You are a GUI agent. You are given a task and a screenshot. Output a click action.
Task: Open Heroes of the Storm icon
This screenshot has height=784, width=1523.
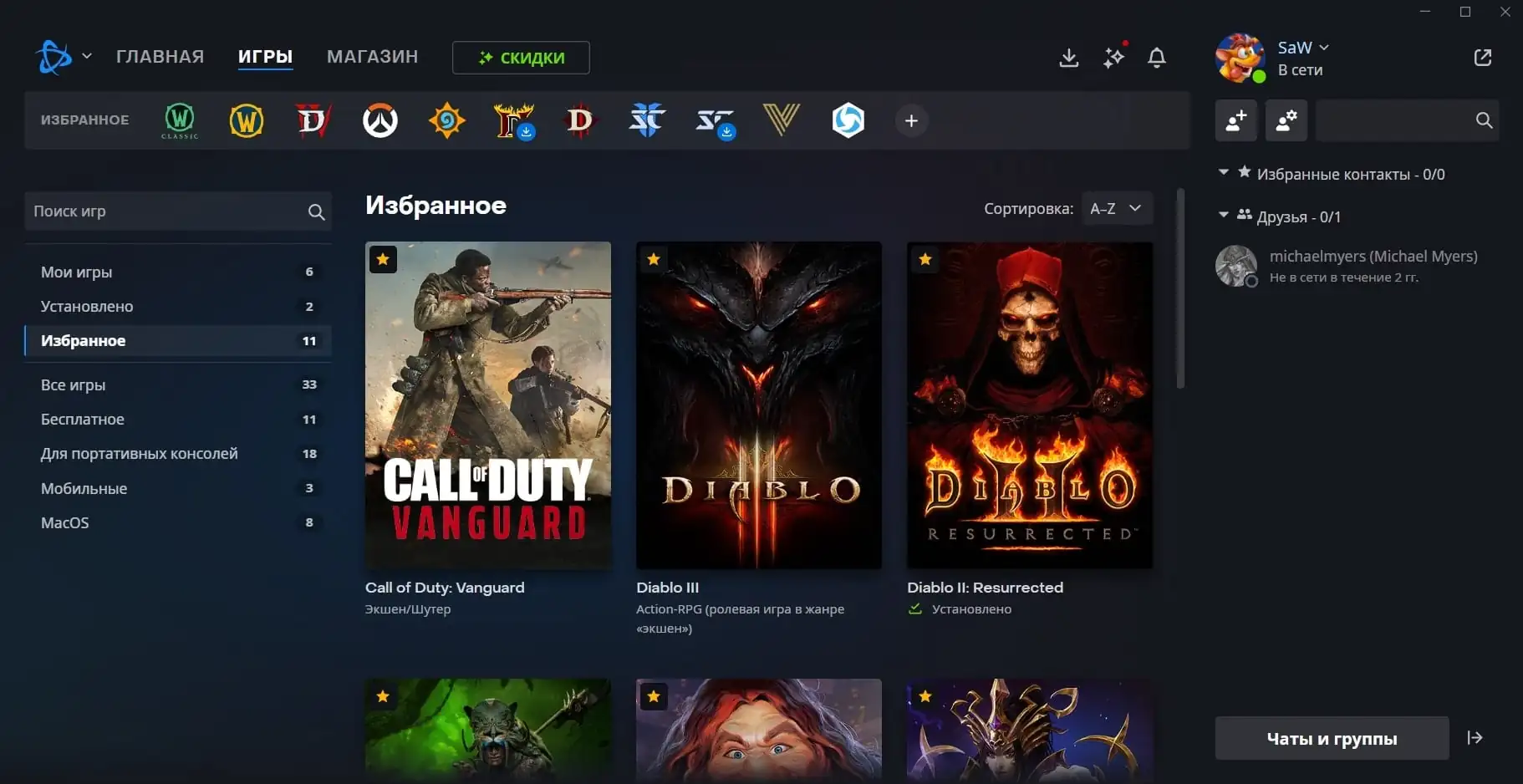(848, 120)
